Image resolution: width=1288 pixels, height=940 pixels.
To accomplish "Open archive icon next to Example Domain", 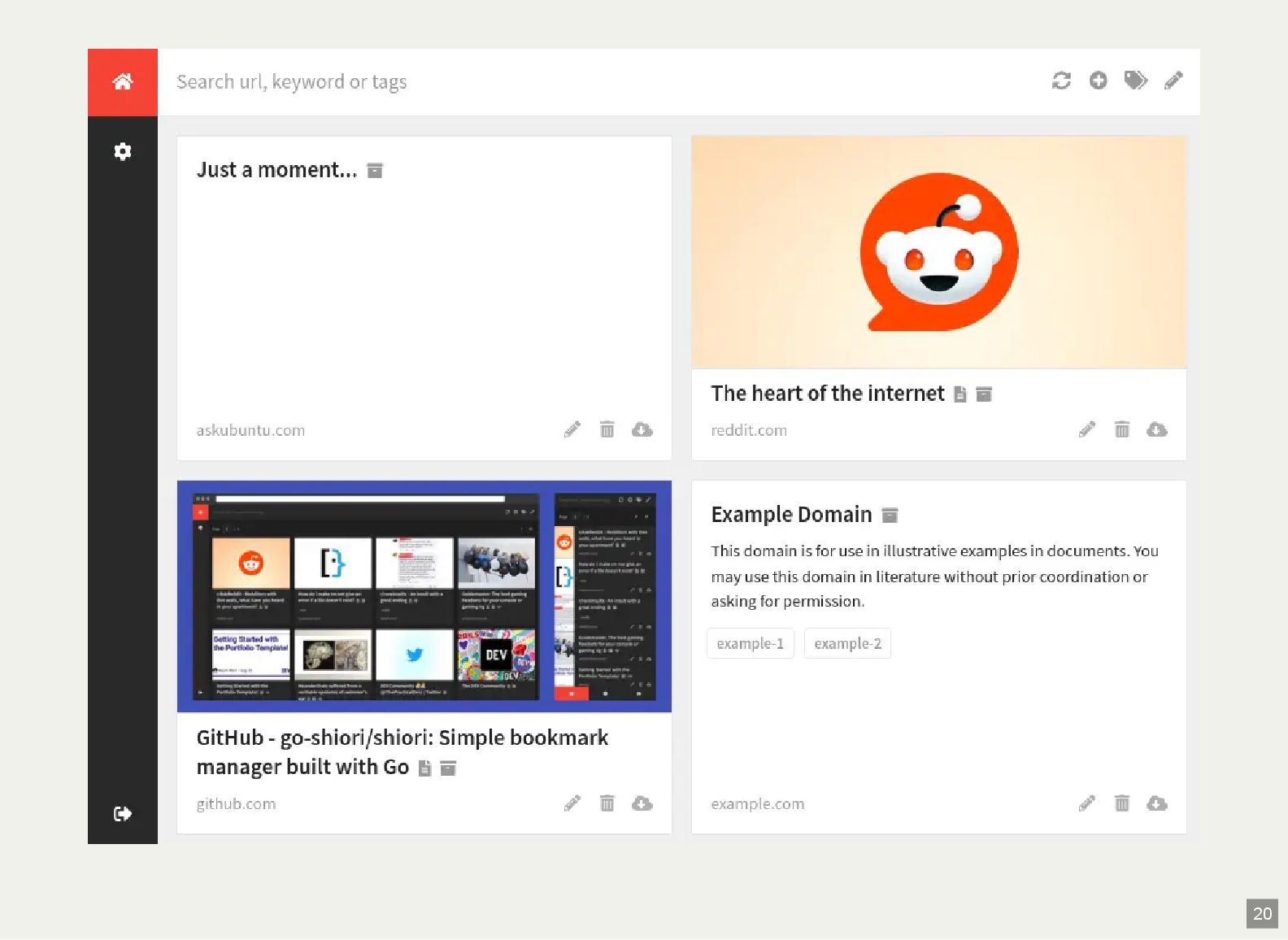I will 890,516.
